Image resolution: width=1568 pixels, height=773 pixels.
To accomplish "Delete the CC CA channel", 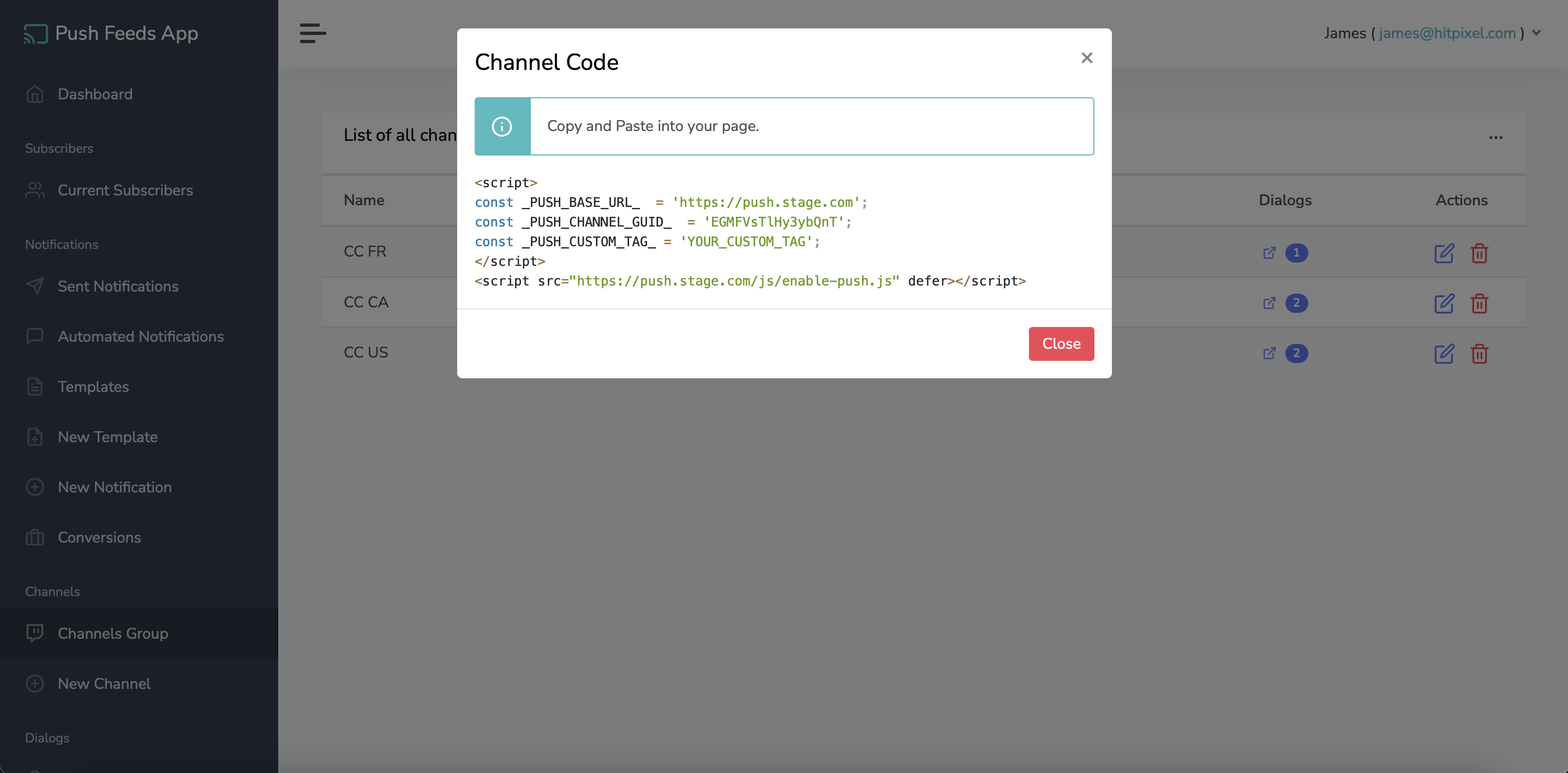I will point(1479,303).
